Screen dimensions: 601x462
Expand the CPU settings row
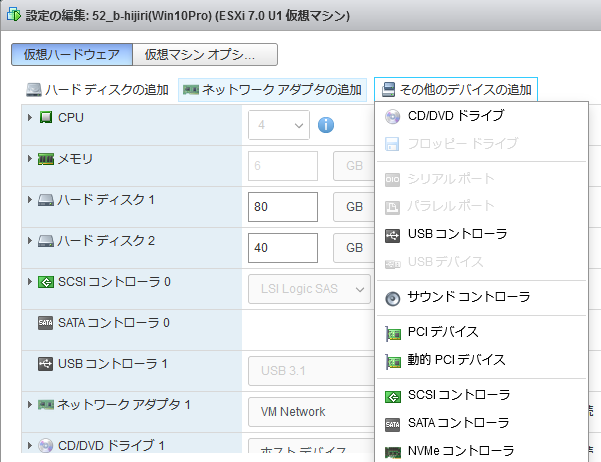(x=30, y=117)
